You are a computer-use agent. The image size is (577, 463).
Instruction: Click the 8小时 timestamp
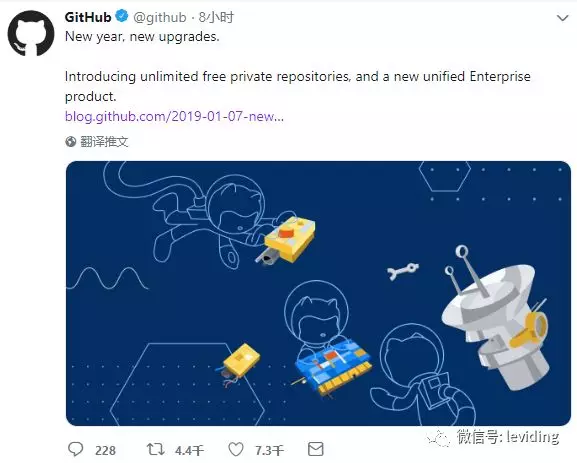click(x=216, y=17)
